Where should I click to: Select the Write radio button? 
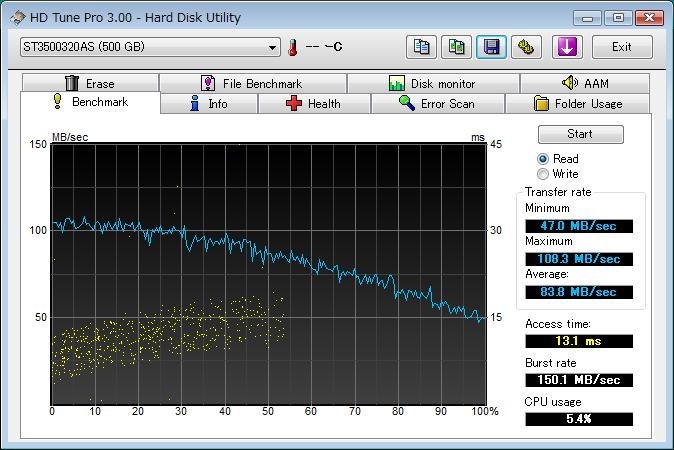[x=543, y=174]
